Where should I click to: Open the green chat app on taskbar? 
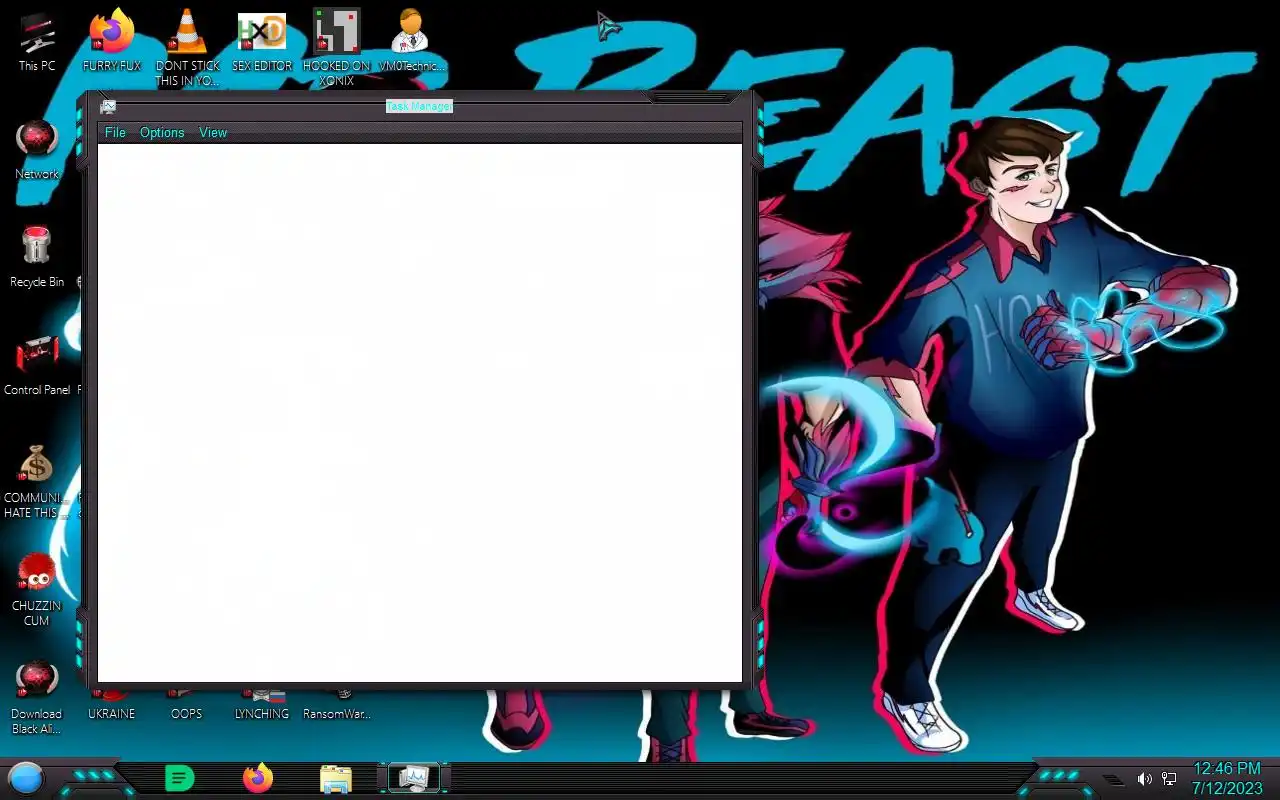(179, 778)
